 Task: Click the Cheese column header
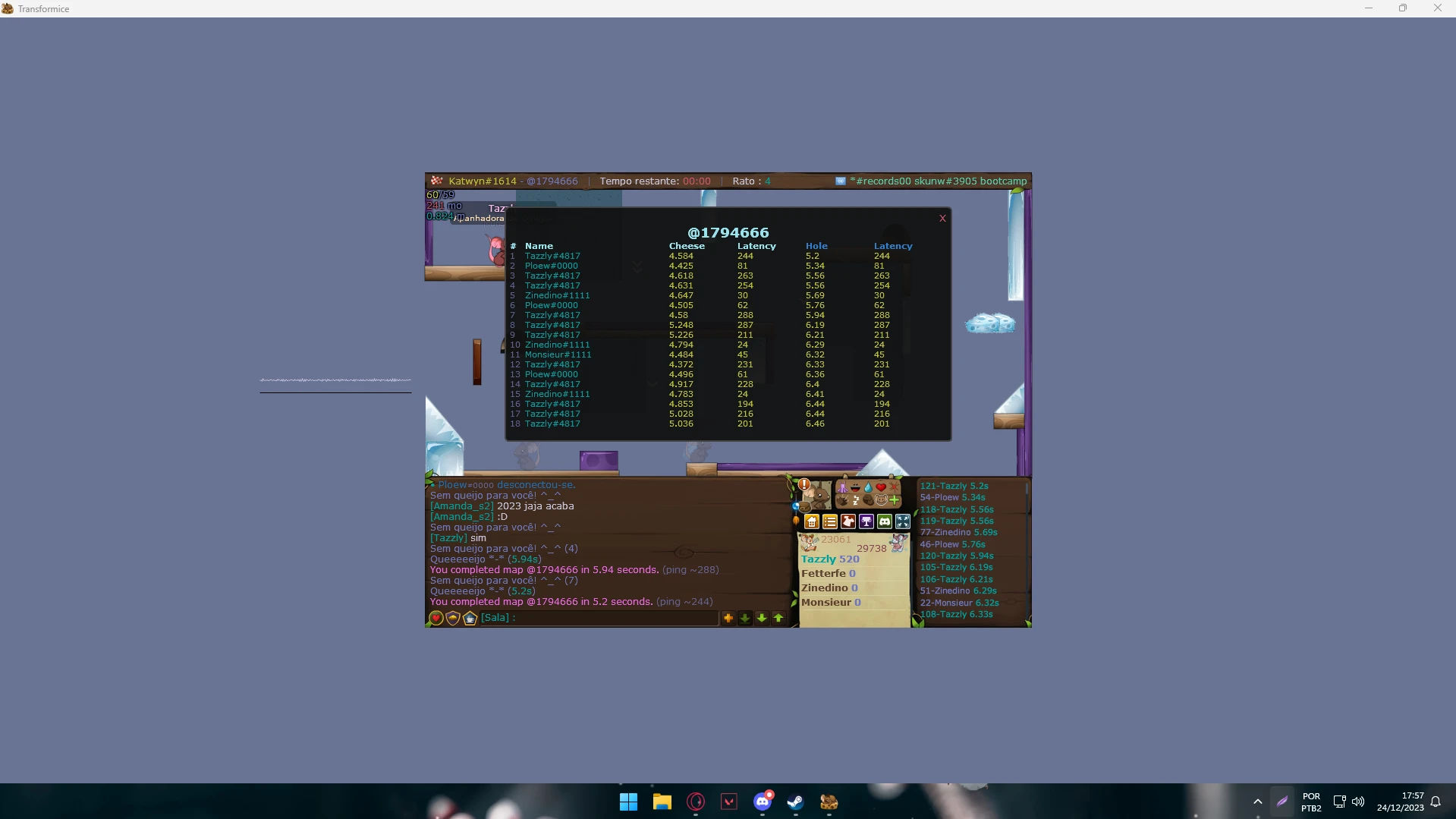[687, 246]
